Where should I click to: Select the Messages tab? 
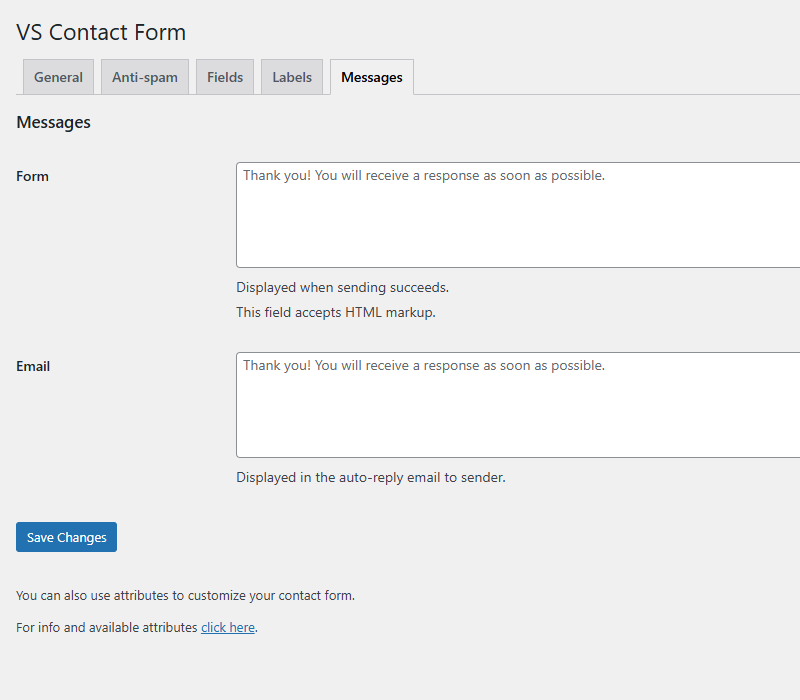pyautogui.click(x=371, y=76)
